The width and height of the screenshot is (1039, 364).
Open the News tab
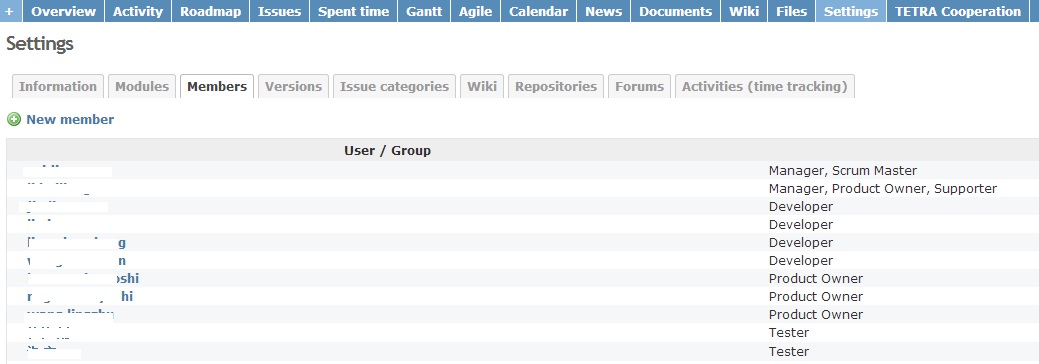[x=603, y=11]
